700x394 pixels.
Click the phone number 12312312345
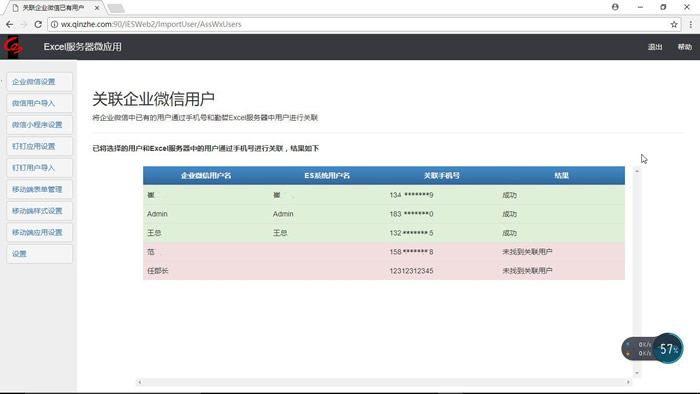coord(411,271)
